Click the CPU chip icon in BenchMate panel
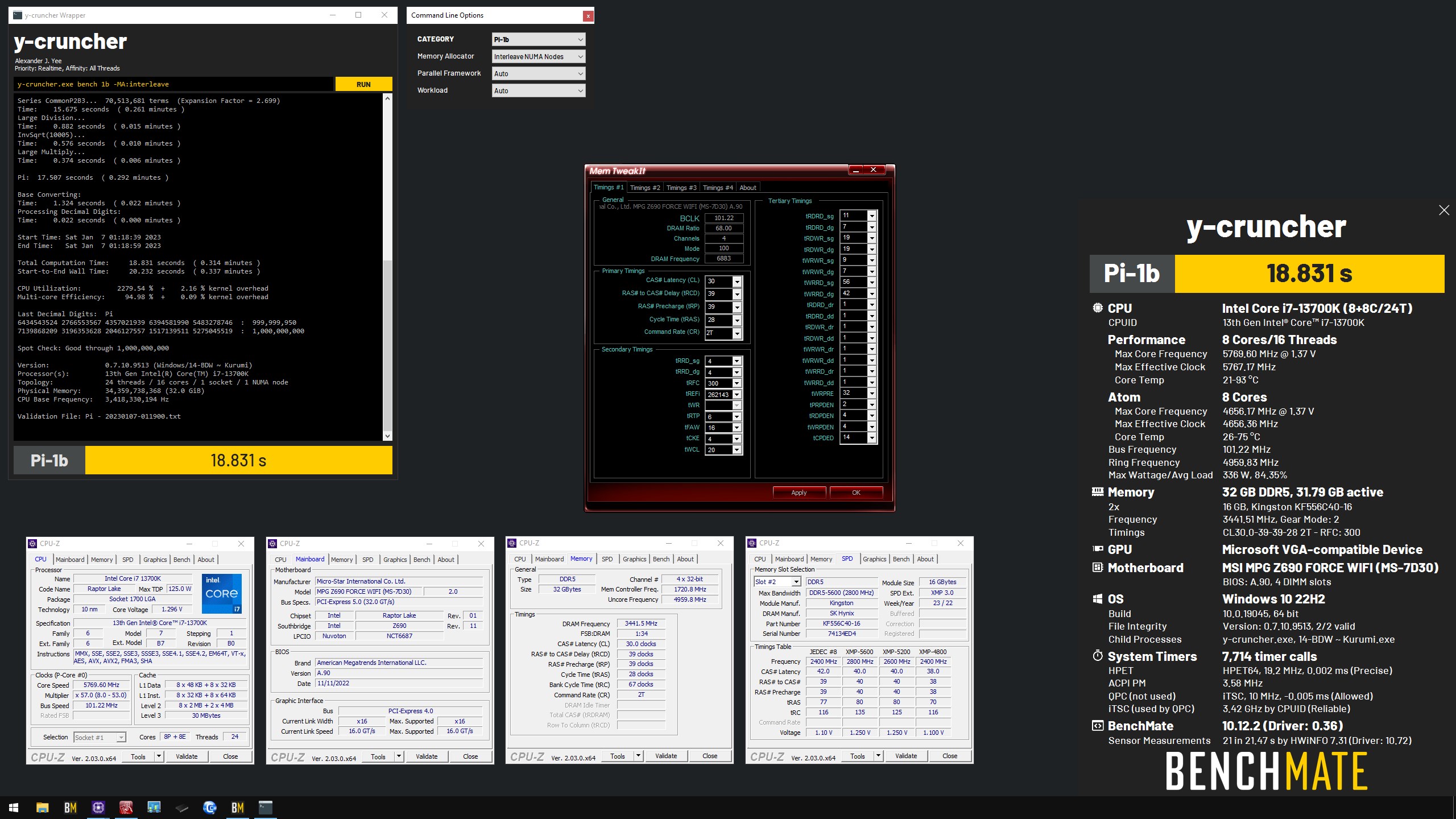 [1098, 308]
